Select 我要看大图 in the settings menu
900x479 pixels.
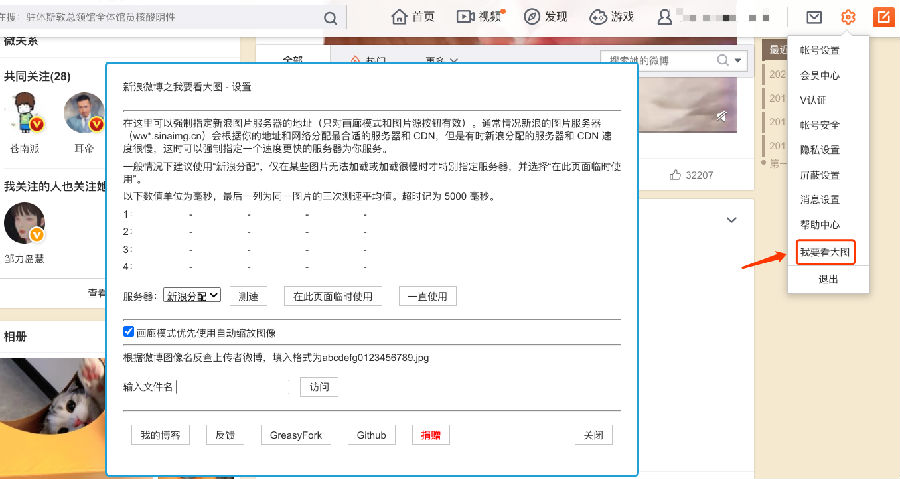(827, 252)
